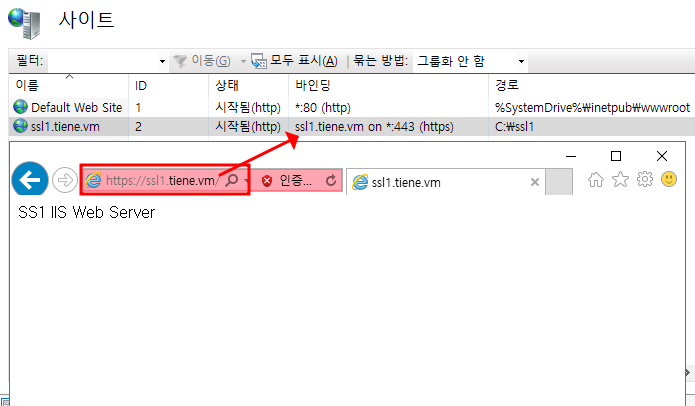Click the Internet Explorer icon in address bar
This screenshot has width=695, height=406.
point(93,180)
